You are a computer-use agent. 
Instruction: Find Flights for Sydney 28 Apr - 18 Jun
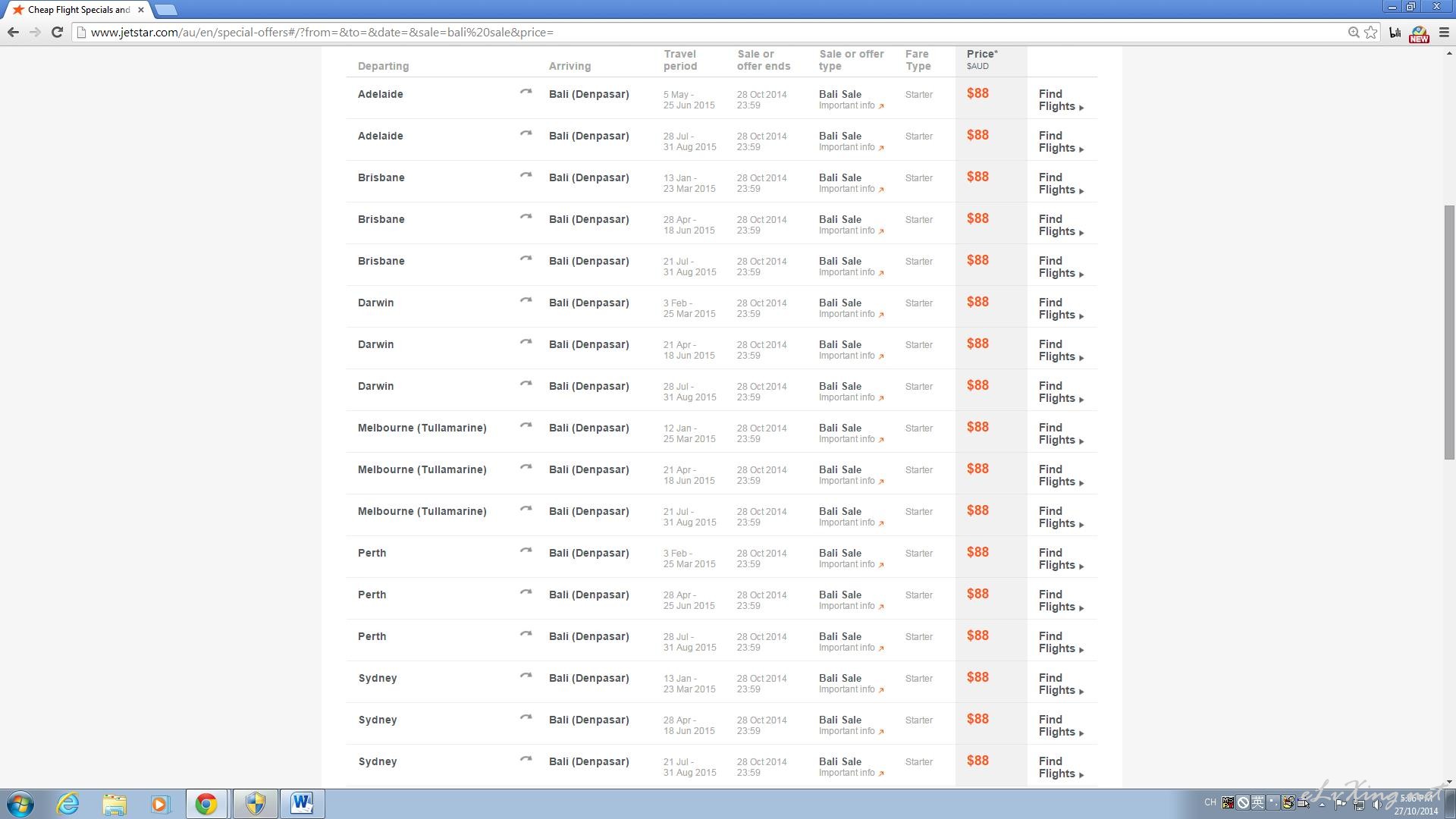[x=1061, y=726]
